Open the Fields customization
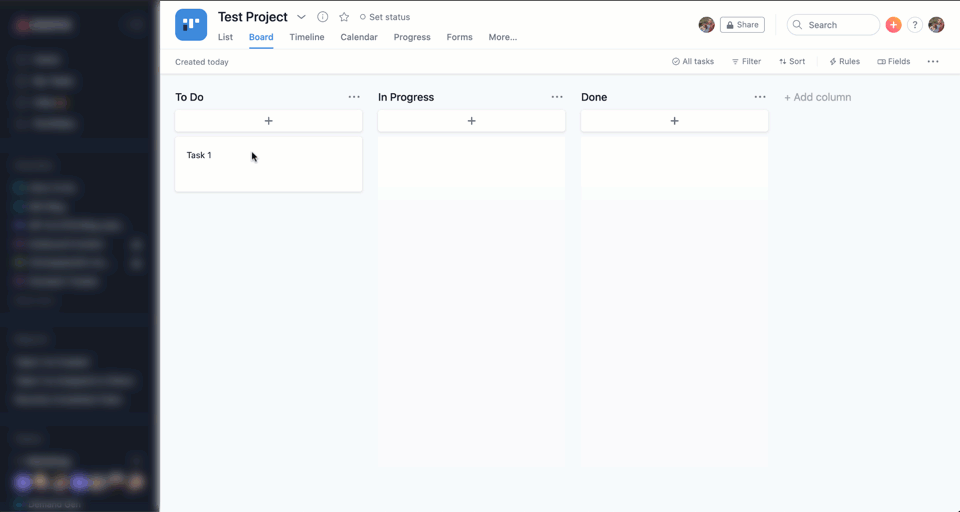 [894, 62]
